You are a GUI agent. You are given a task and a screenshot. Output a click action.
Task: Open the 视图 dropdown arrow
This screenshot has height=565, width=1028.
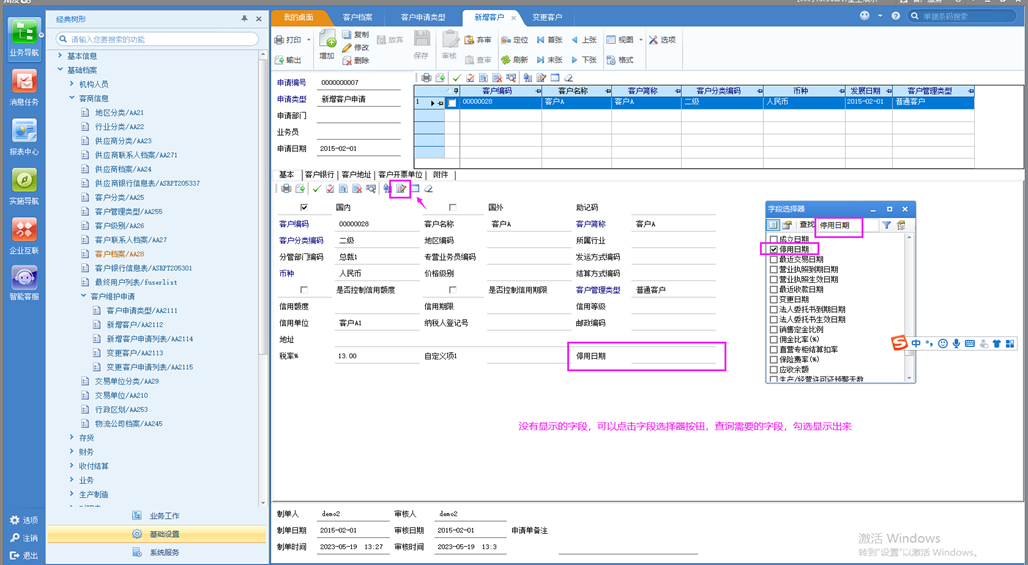[641, 40]
